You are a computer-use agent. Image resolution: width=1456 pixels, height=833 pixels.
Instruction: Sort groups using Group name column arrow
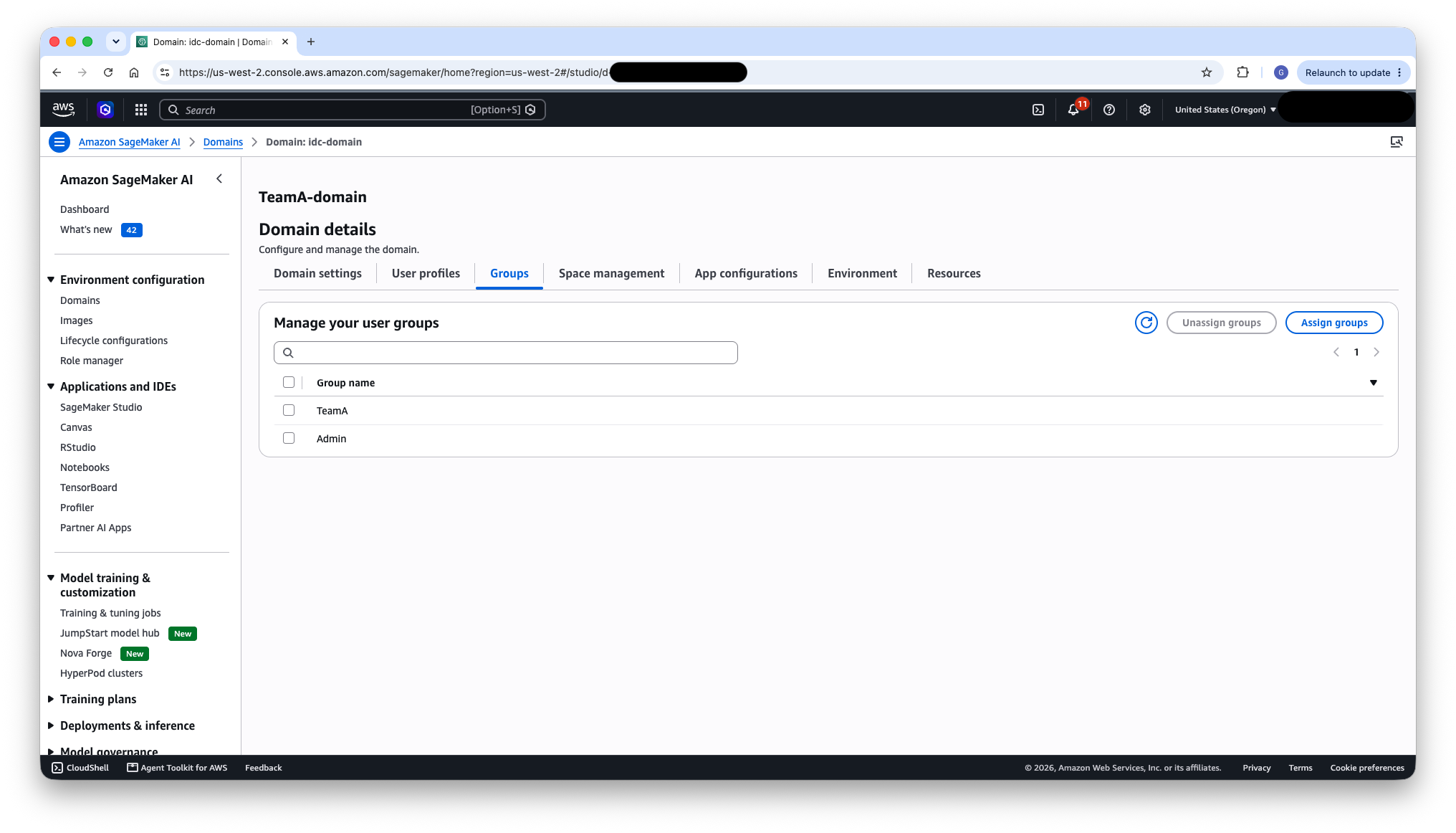coord(1374,383)
